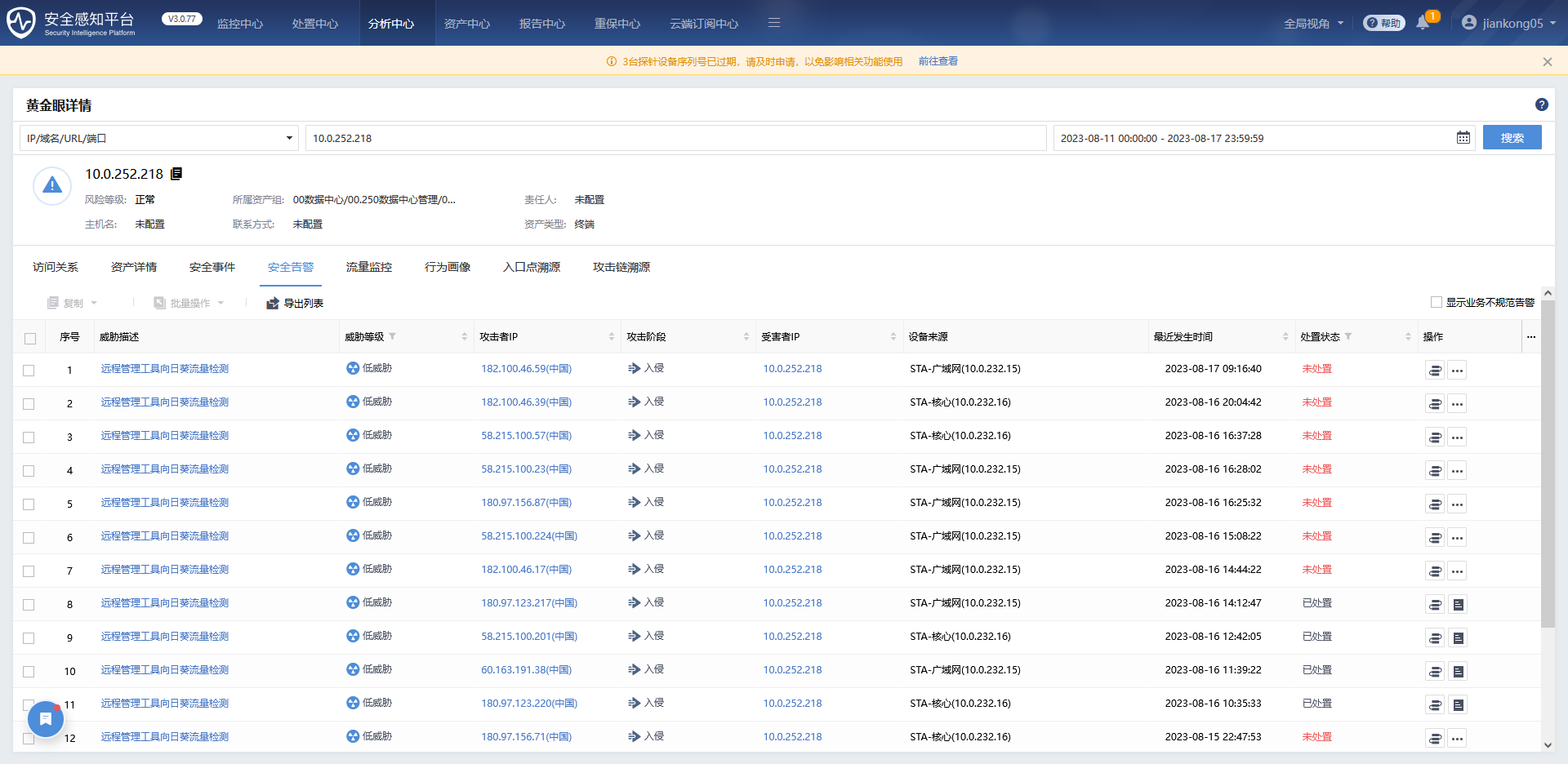The image size is (1568, 764).
Task: Click the detail icon for row 1
Action: tap(1435, 370)
